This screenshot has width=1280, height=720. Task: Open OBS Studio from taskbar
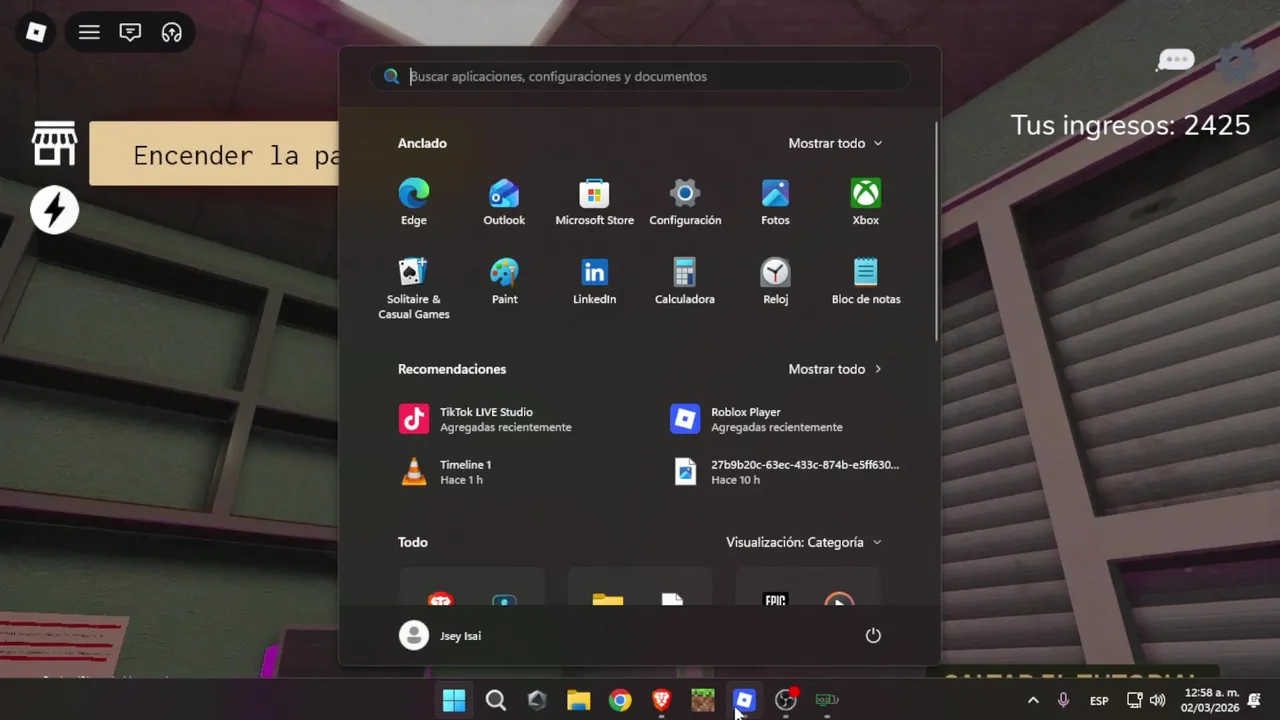click(786, 700)
